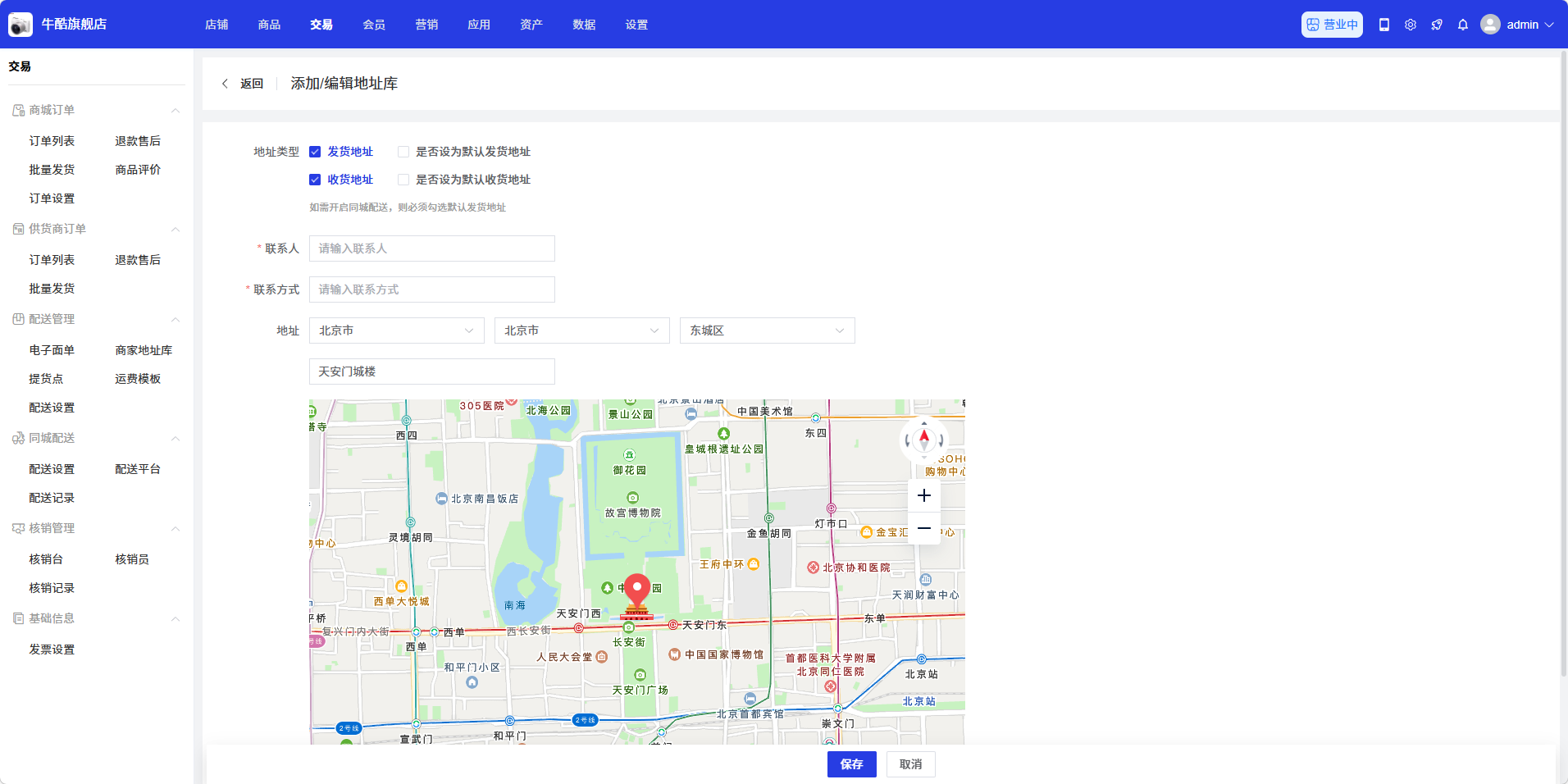Open the 商品 top menu
Screen dimensions: 1568x784
point(269,25)
